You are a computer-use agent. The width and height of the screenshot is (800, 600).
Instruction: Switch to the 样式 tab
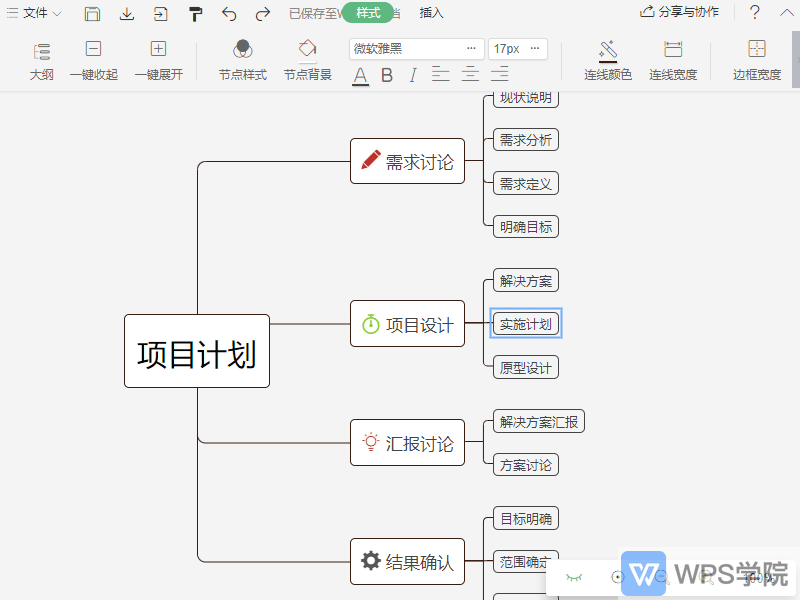point(368,13)
